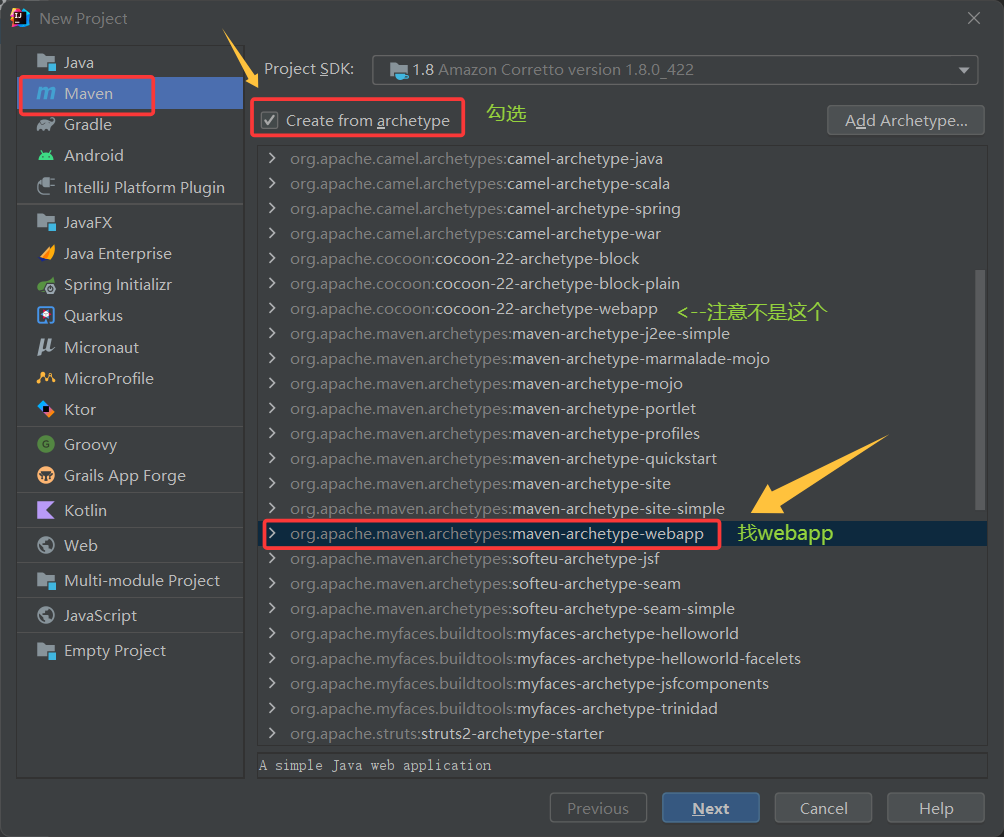Click the IntelliJ Platform Plugin icon
The image size is (1004, 837).
click(46, 187)
